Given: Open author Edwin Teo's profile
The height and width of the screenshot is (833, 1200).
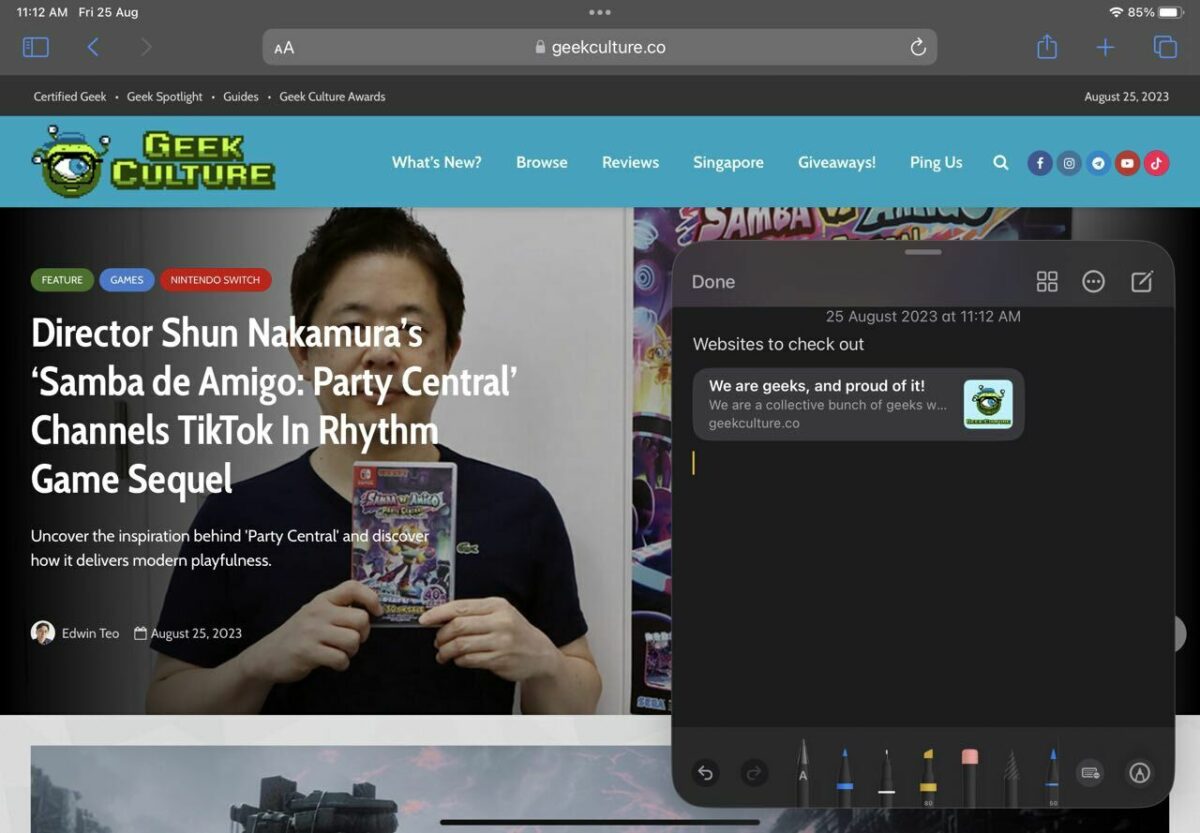Looking at the screenshot, I should (x=90, y=633).
